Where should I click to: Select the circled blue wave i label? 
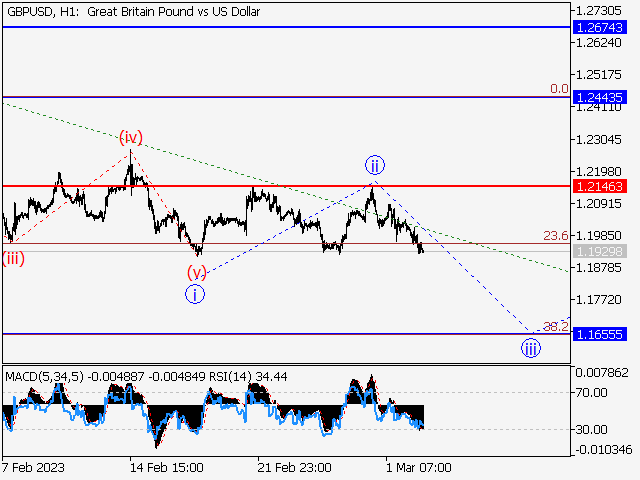(195, 294)
